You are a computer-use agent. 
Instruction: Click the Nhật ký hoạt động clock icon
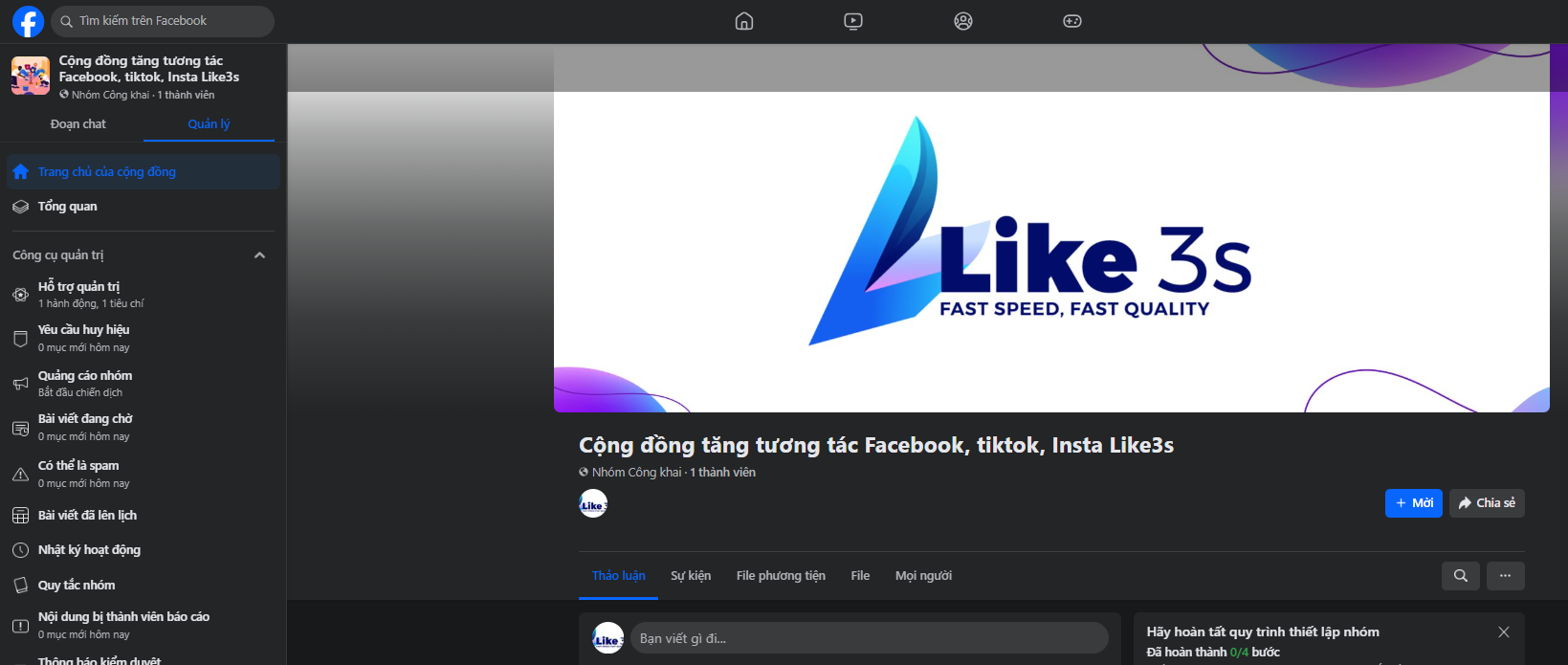20,550
